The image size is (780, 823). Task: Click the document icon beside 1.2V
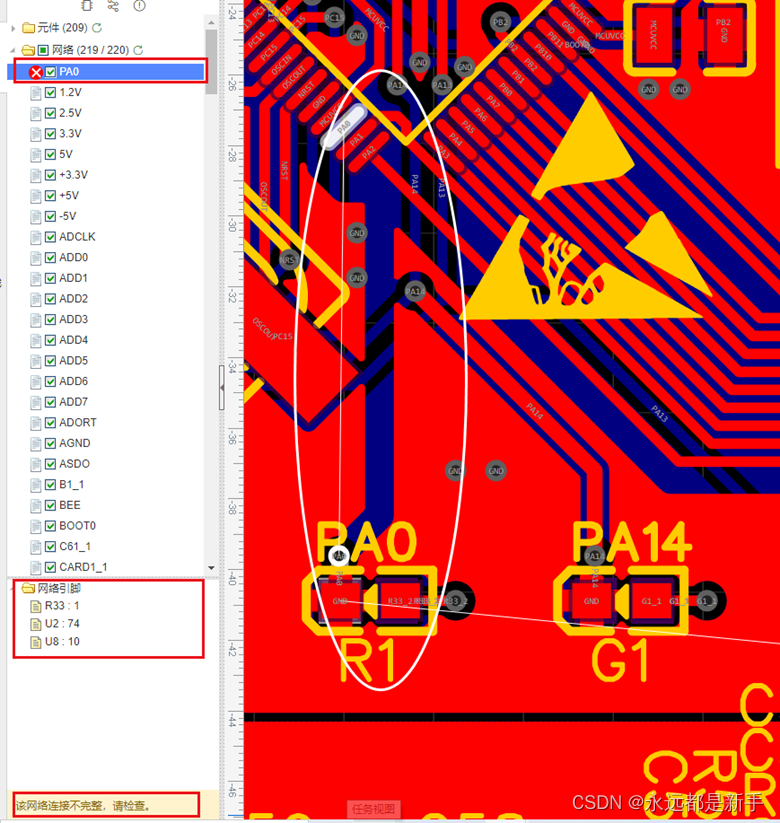(x=36, y=93)
